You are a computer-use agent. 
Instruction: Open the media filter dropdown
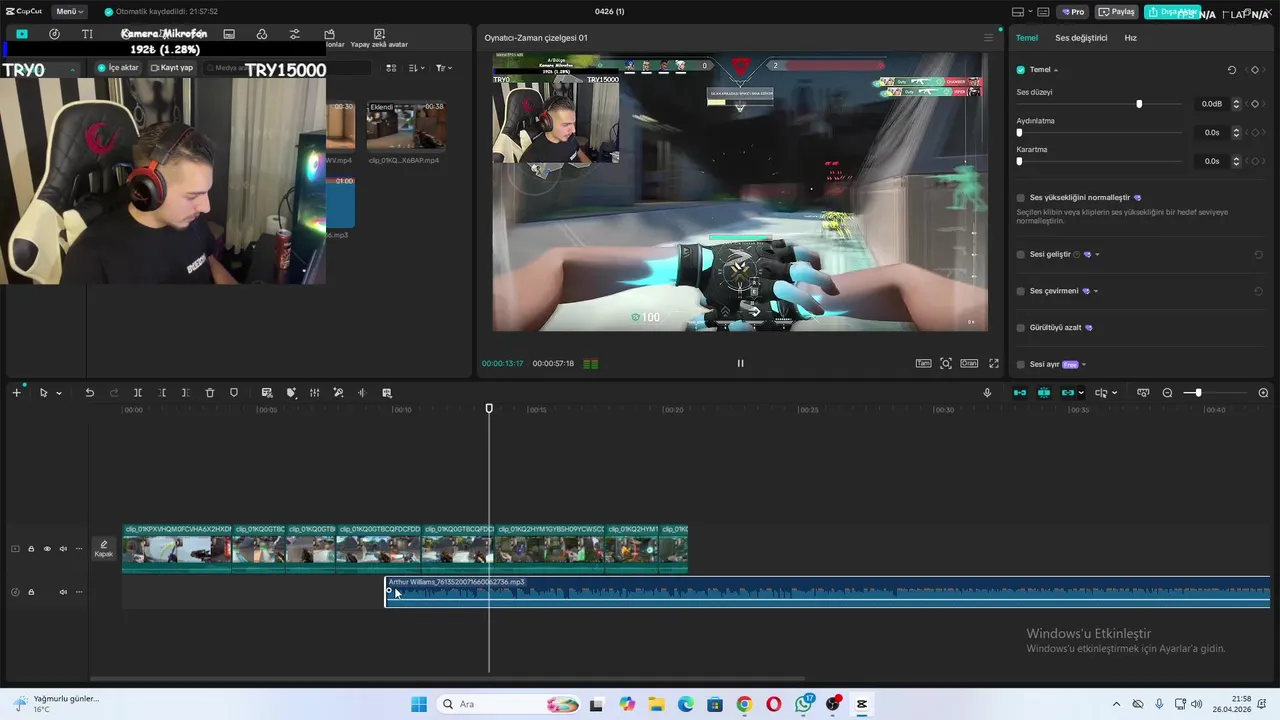(443, 68)
